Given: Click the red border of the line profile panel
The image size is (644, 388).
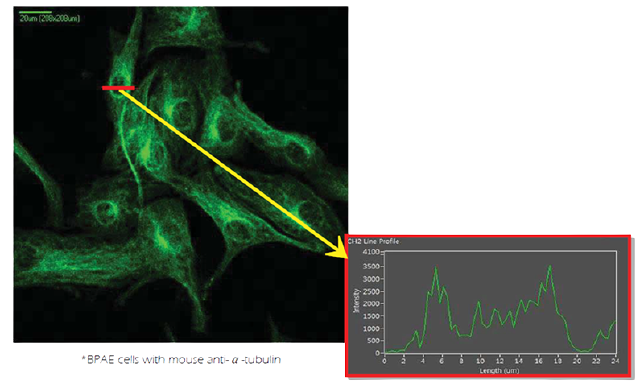Looking at the screenshot, I should [488, 236].
